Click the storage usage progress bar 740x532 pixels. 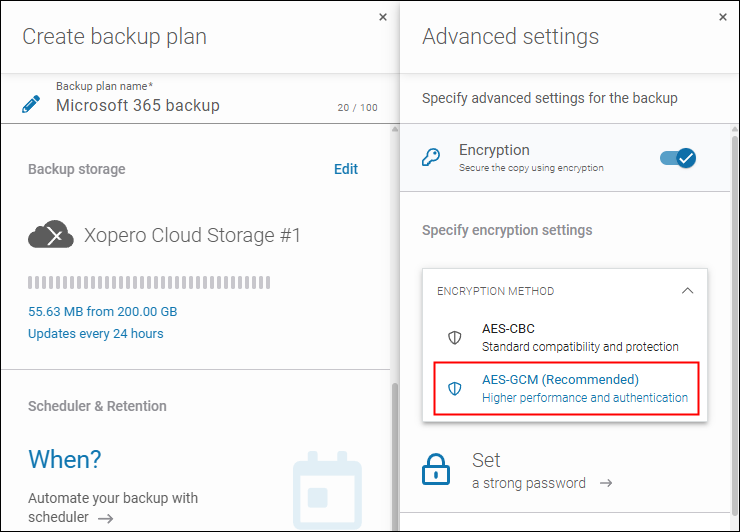tap(149, 283)
